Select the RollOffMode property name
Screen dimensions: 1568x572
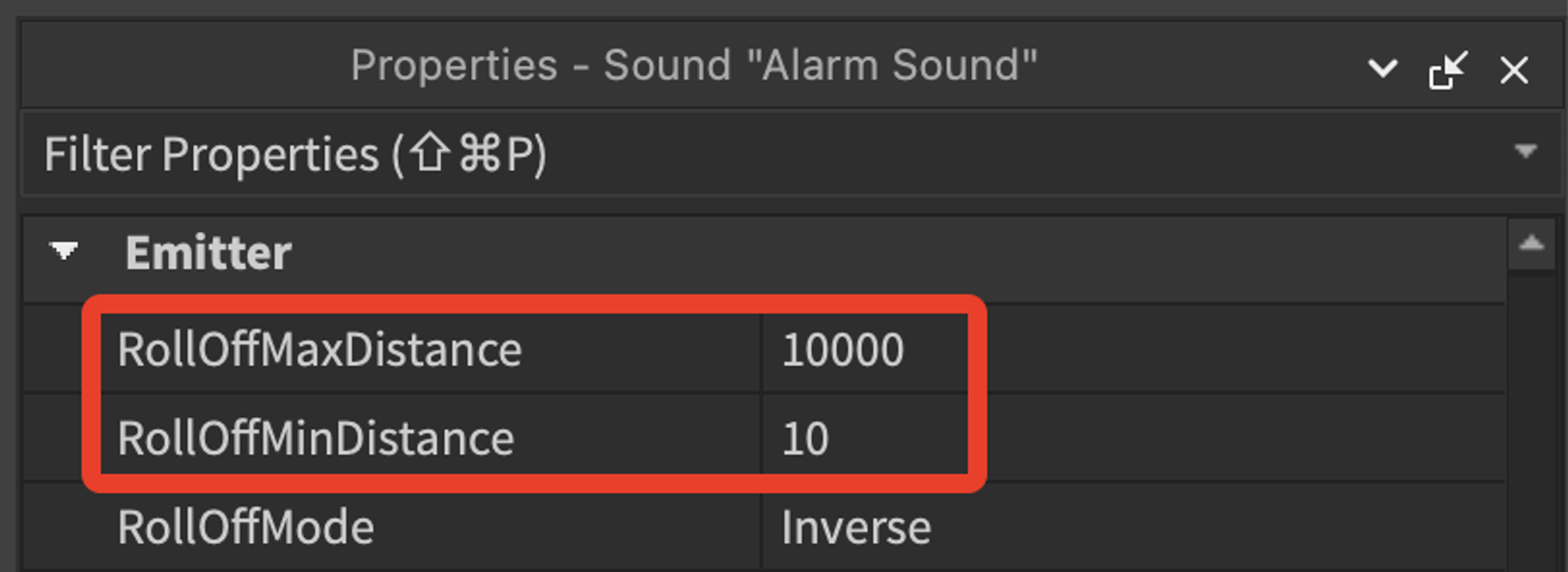(x=245, y=528)
